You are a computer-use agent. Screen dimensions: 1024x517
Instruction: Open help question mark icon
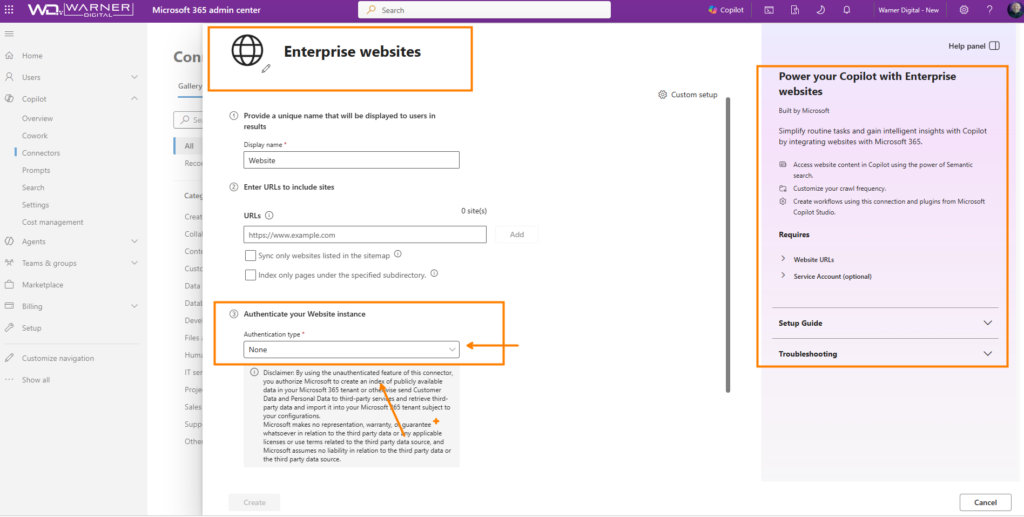[989, 10]
